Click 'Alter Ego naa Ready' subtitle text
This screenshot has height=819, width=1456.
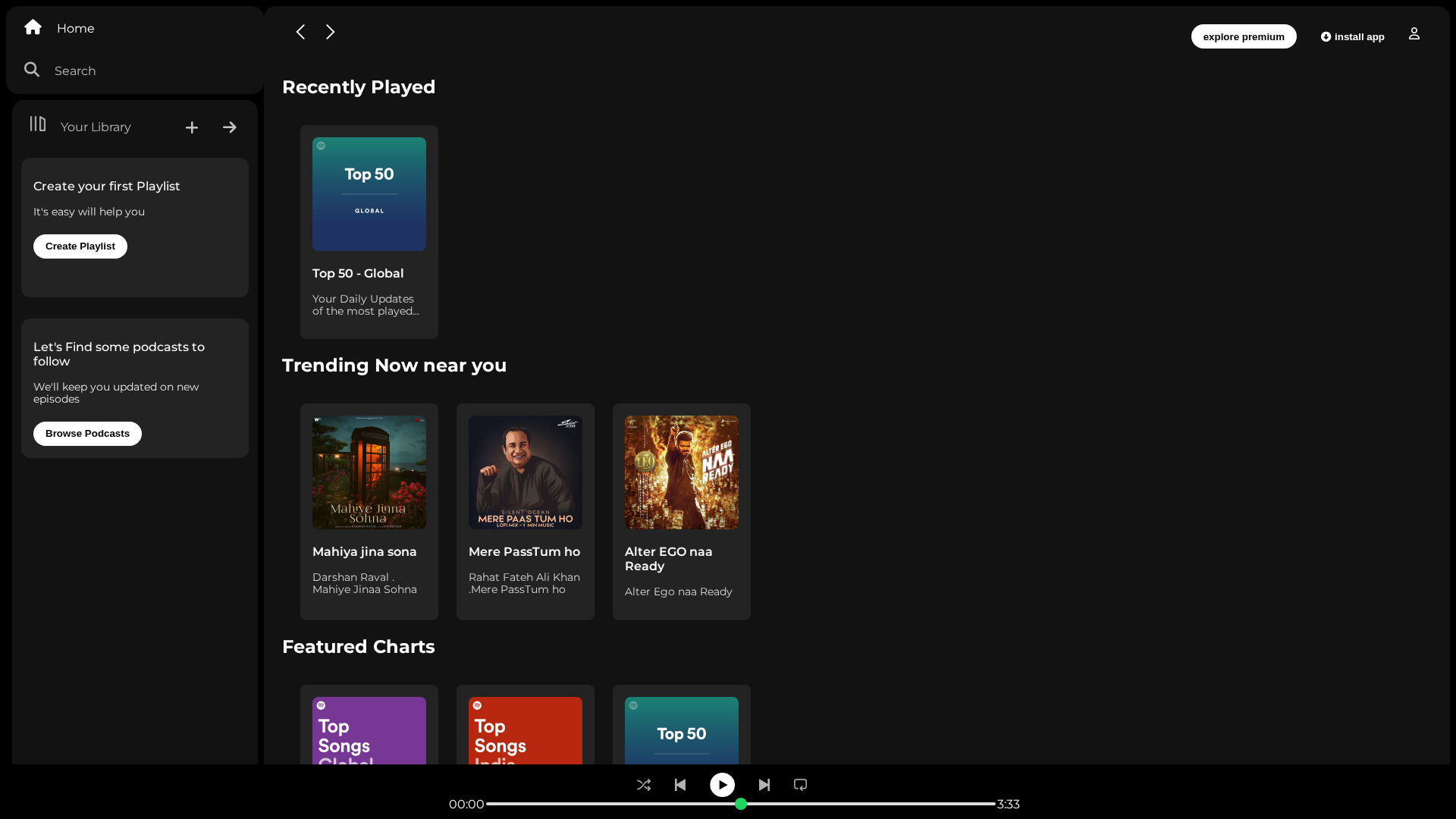(679, 591)
